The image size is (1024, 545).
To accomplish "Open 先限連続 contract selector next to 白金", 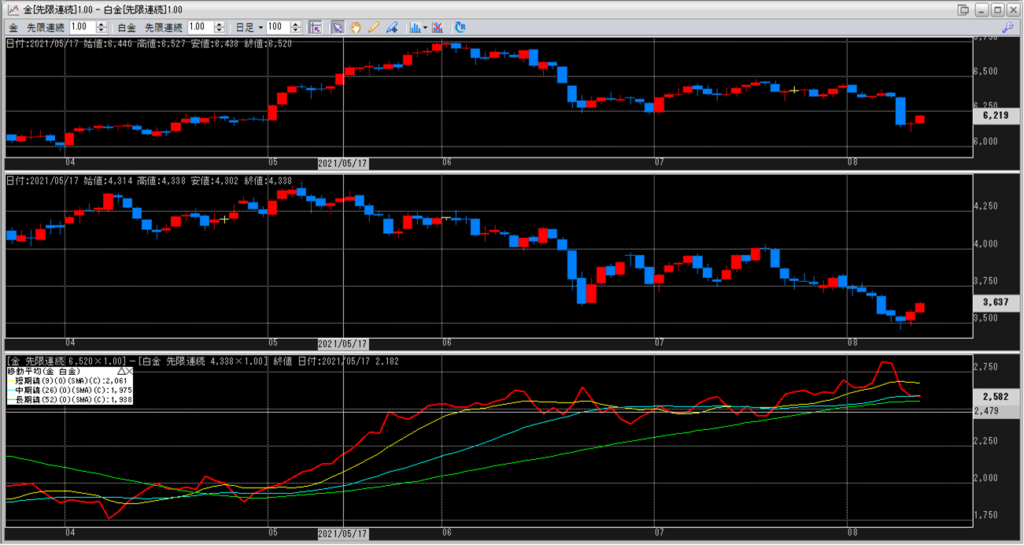I will [x=164, y=26].
